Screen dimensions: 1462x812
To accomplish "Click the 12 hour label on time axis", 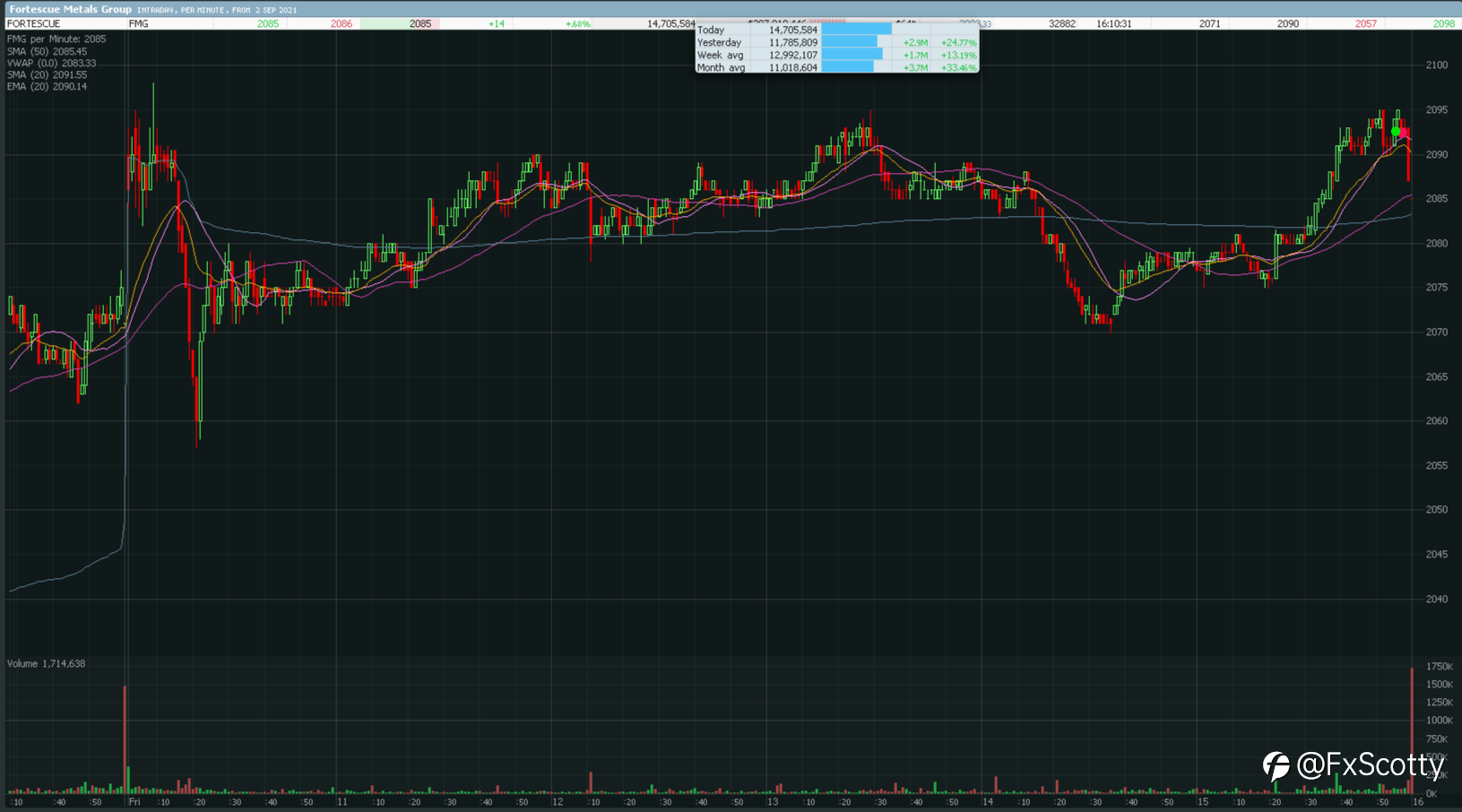I will coord(558,802).
